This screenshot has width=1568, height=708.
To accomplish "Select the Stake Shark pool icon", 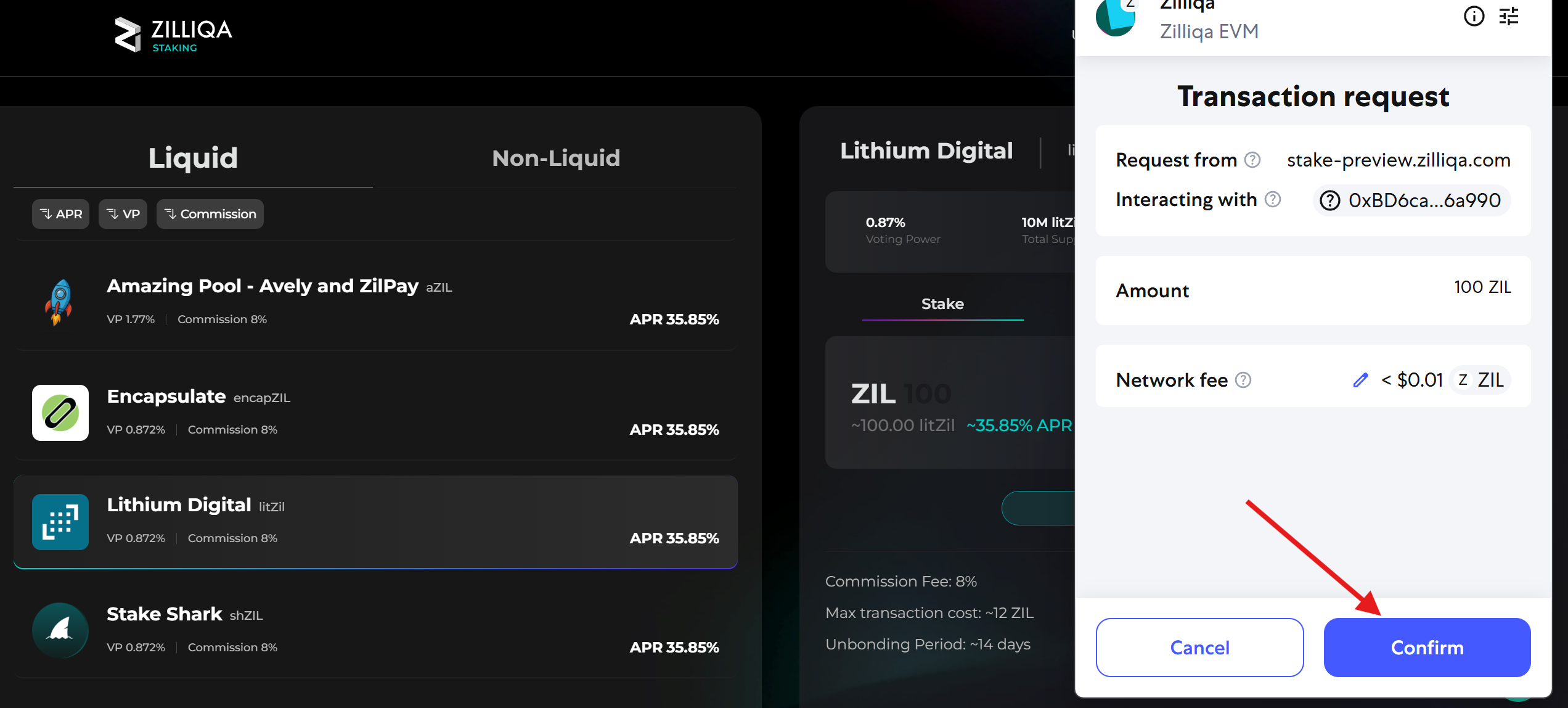I will (x=60, y=630).
